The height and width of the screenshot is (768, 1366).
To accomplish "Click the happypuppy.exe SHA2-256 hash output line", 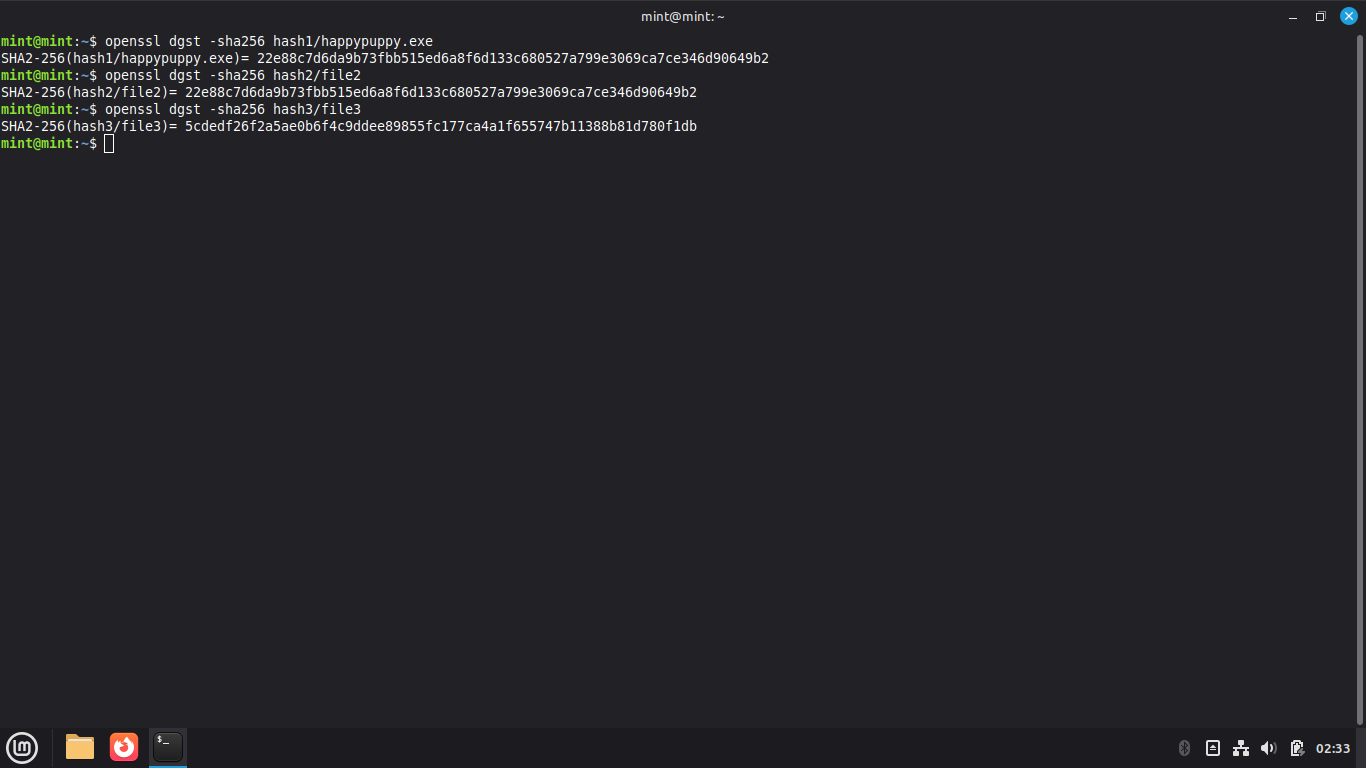I will pos(385,59).
